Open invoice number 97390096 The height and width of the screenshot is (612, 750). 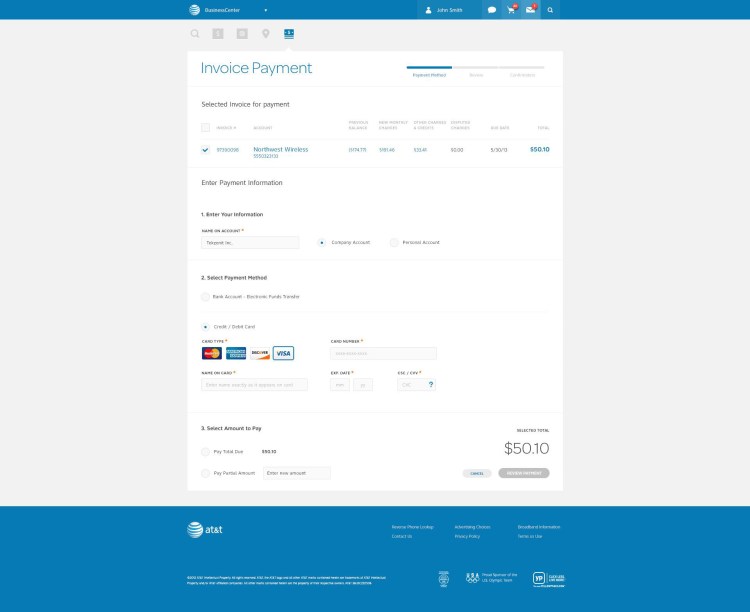[x=228, y=150]
